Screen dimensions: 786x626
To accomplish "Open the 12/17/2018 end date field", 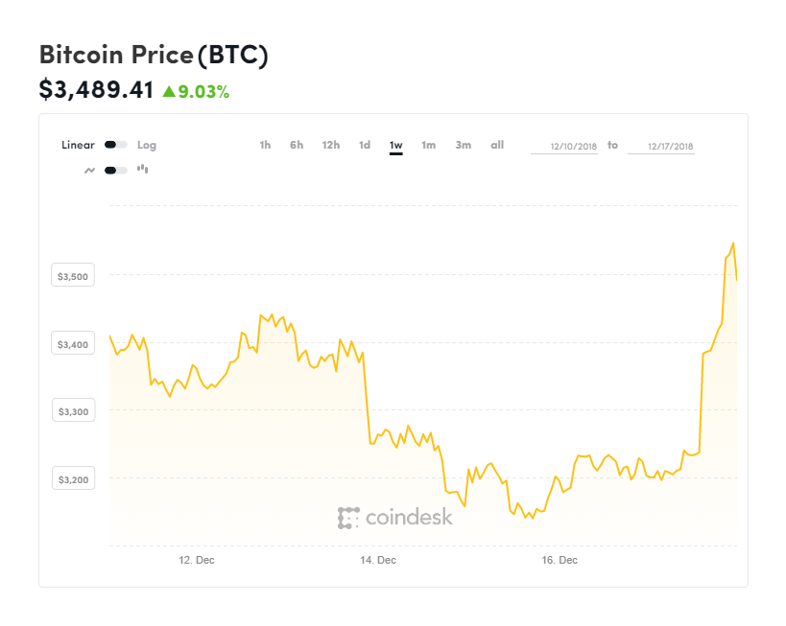I will click(x=661, y=146).
